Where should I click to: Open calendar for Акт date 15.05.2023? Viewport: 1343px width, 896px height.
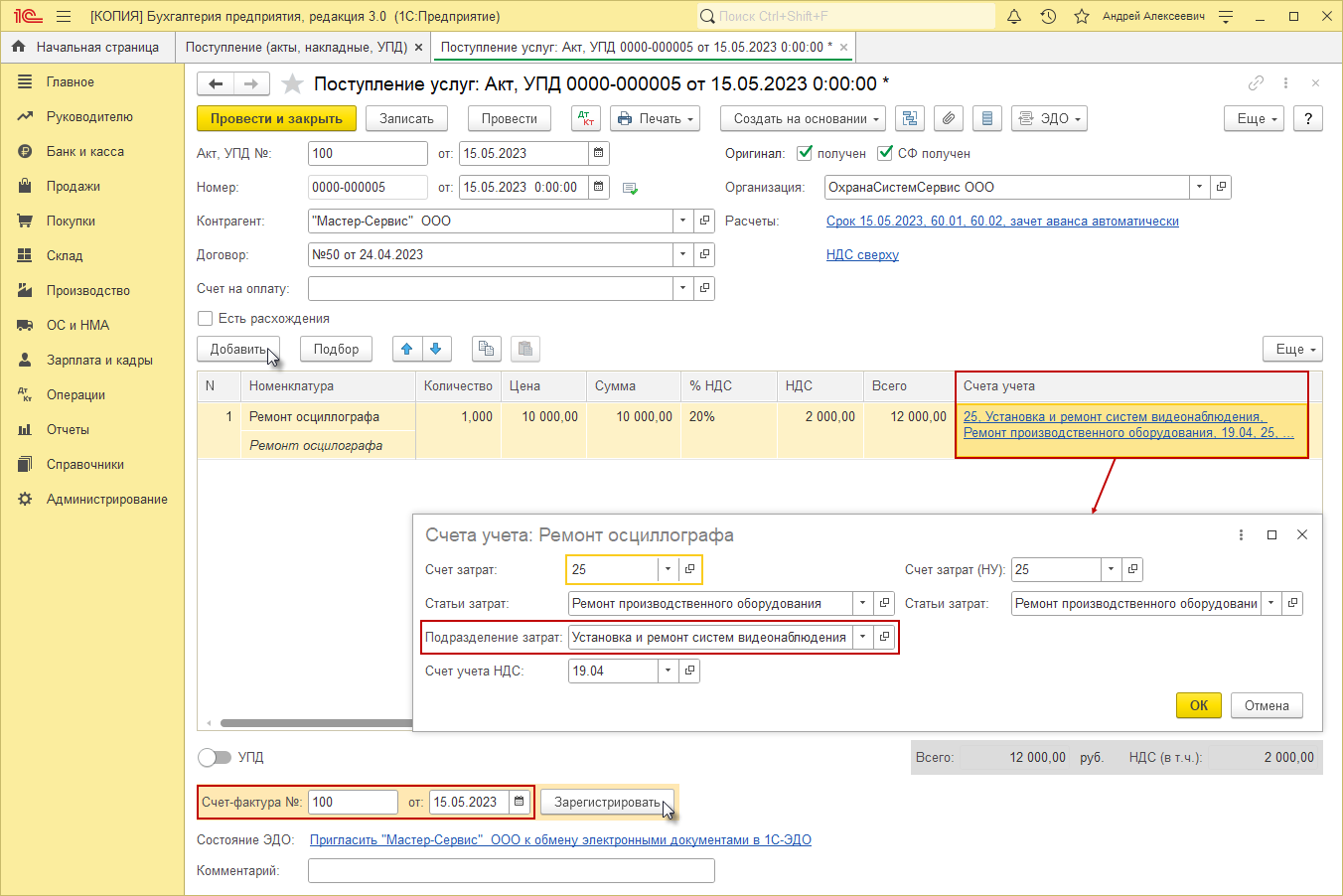pos(598,153)
